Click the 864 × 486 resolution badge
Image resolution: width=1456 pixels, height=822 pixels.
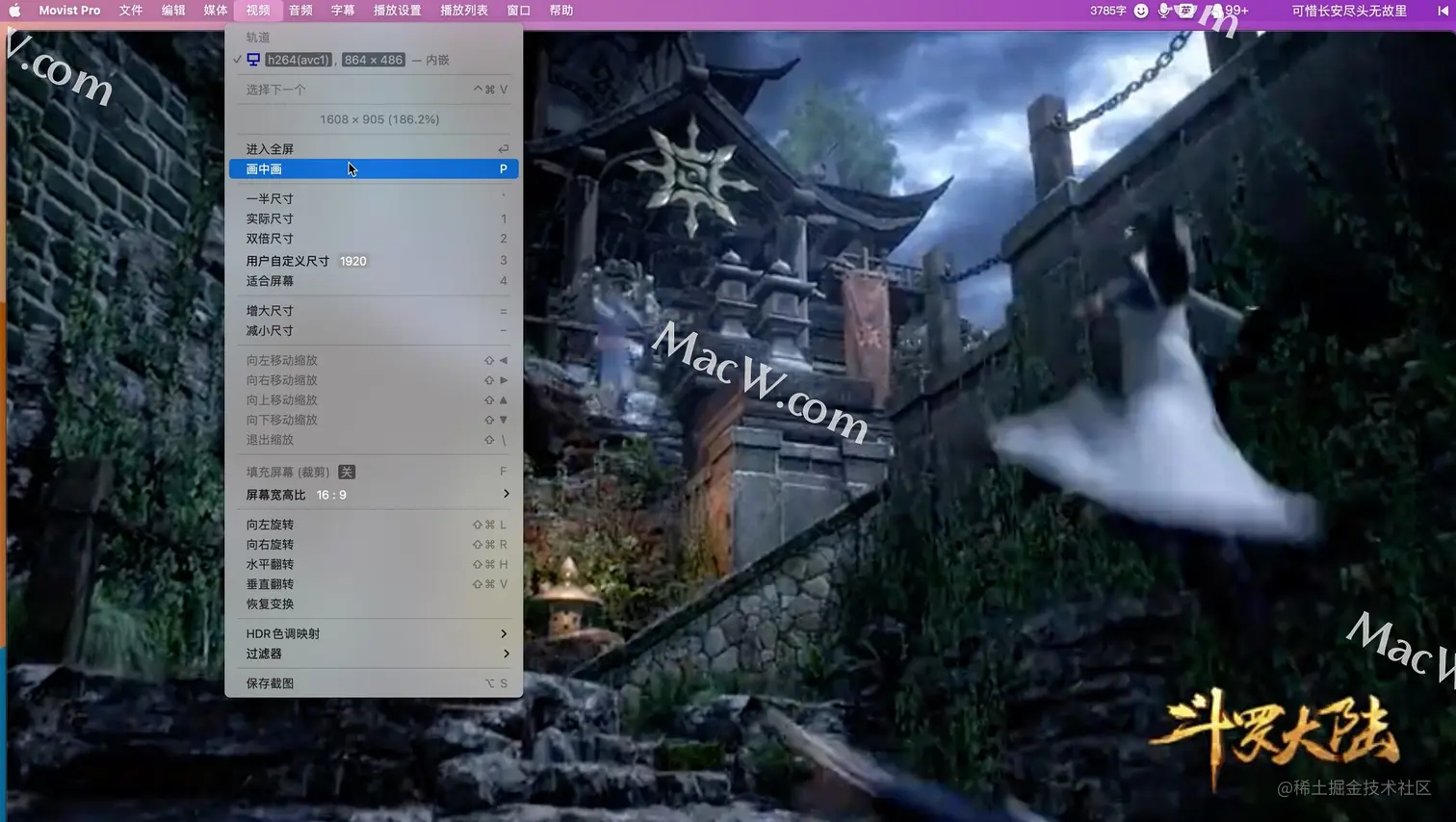(x=374, y=60)
